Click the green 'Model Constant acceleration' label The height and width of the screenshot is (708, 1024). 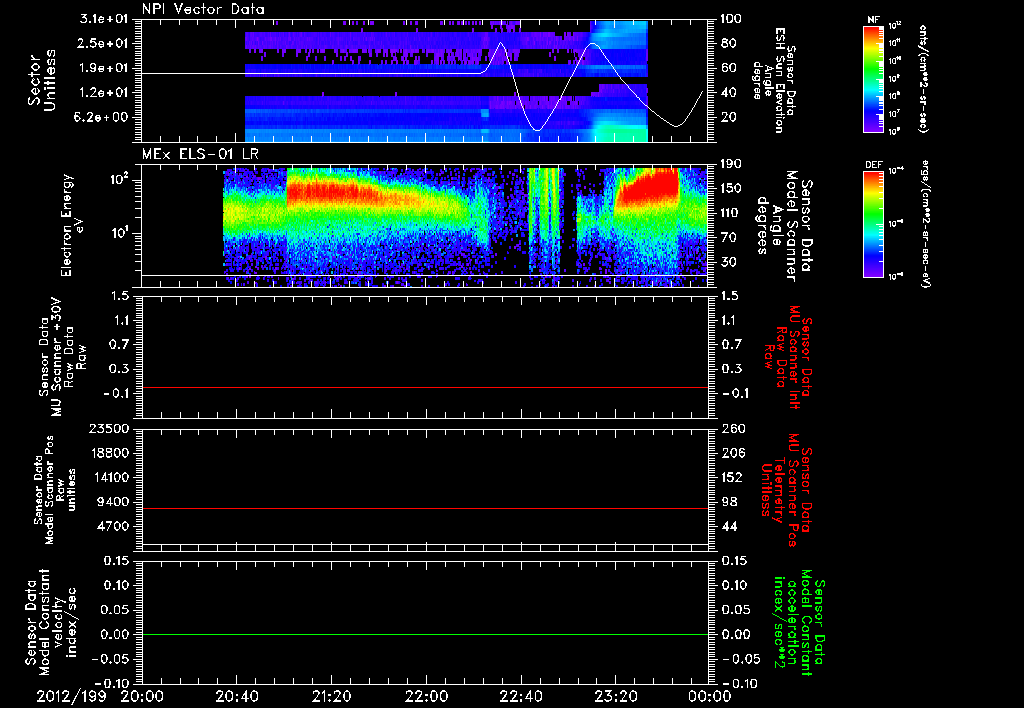799,622
